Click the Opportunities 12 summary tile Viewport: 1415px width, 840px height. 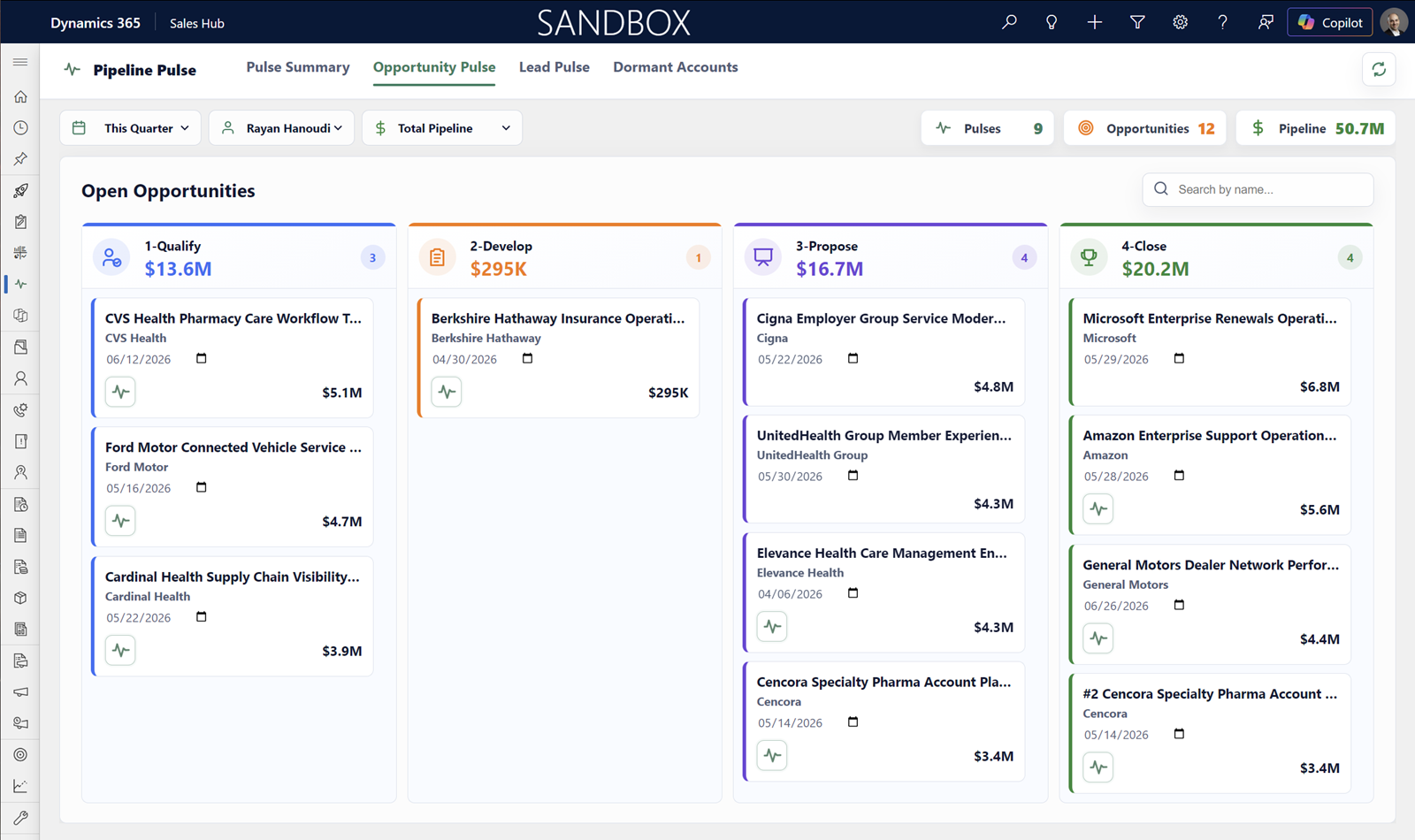click(1145, 128)
